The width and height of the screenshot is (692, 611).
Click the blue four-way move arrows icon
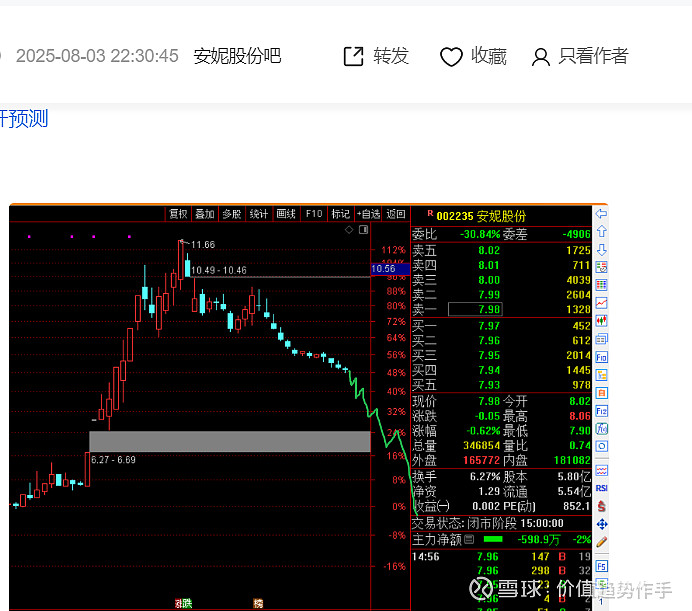click(601, 524)
